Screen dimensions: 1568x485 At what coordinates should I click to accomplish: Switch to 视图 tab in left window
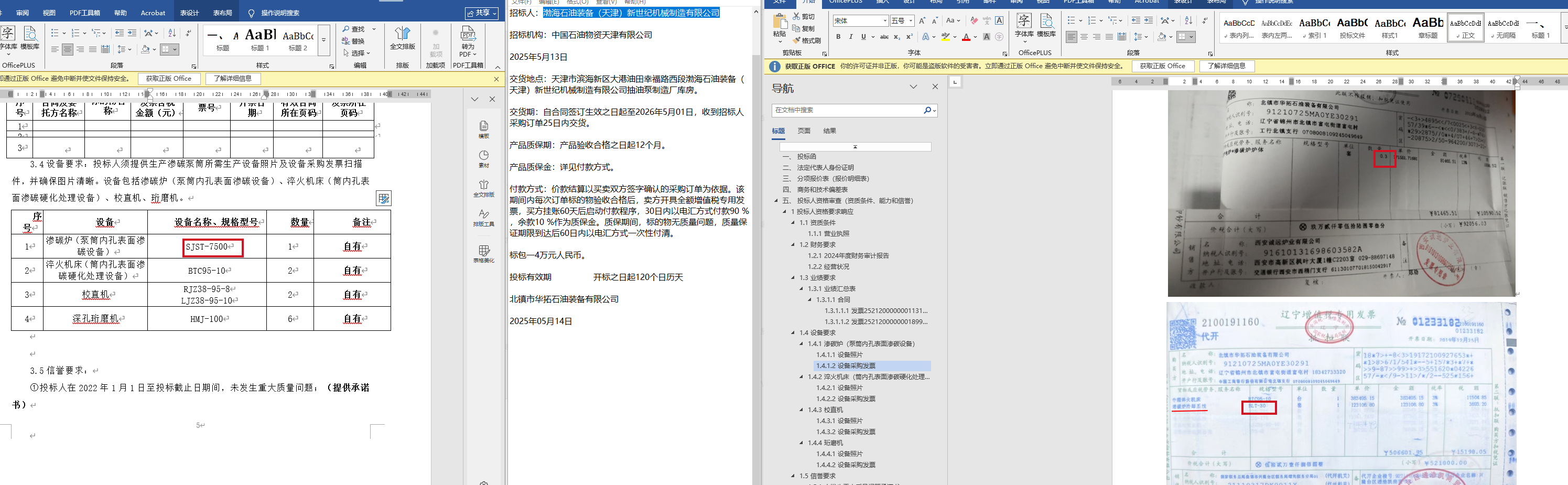[49, 13]
